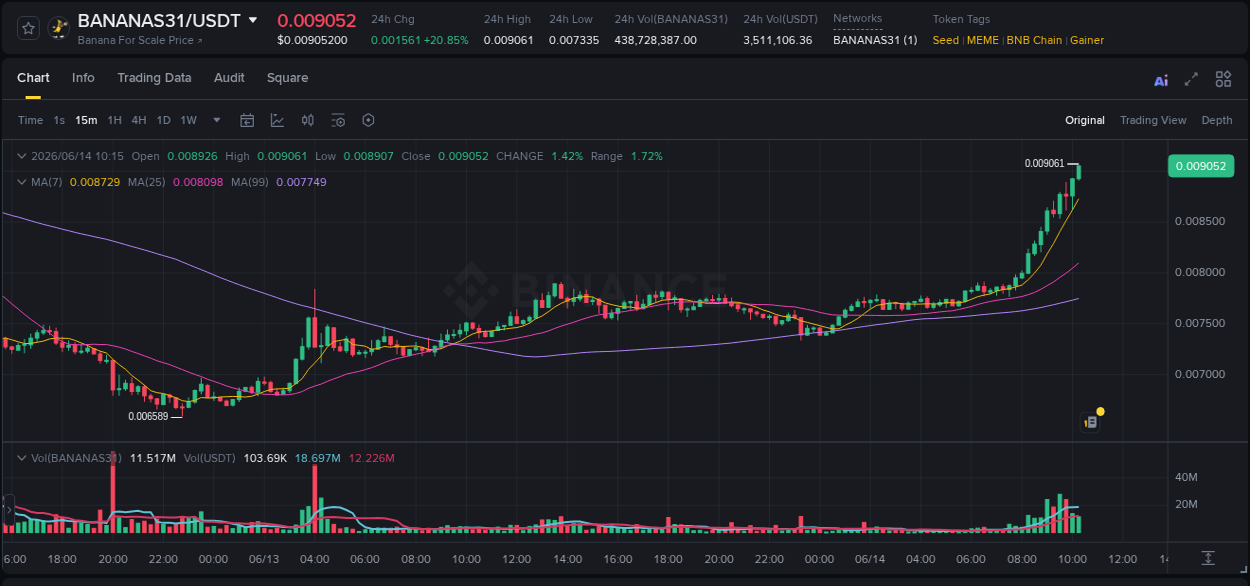Screen dimensions: 1250x586
Task: Add BANANAS31/USDT to favorites with star icon
Action: click(x=29, y=28)
